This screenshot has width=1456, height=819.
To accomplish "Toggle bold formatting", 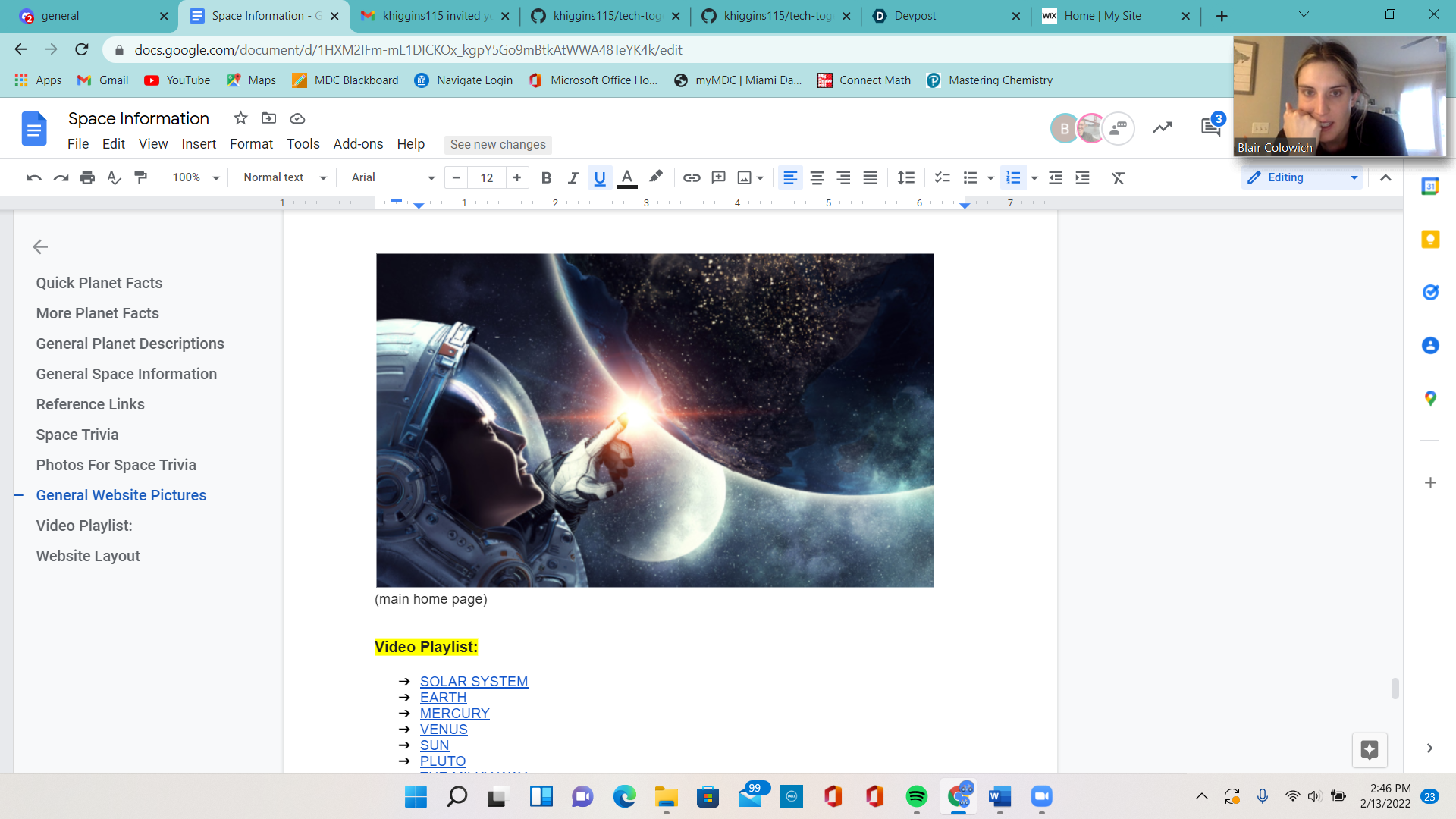I will [x=546, y=177].
